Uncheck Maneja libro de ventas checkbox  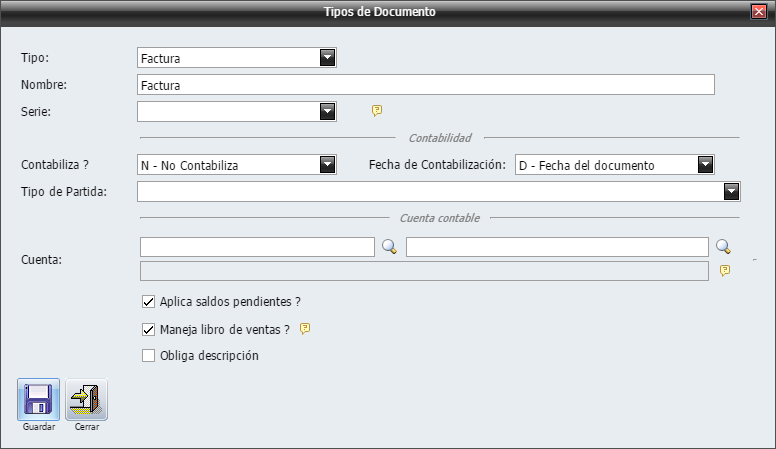tap(148, 329)
